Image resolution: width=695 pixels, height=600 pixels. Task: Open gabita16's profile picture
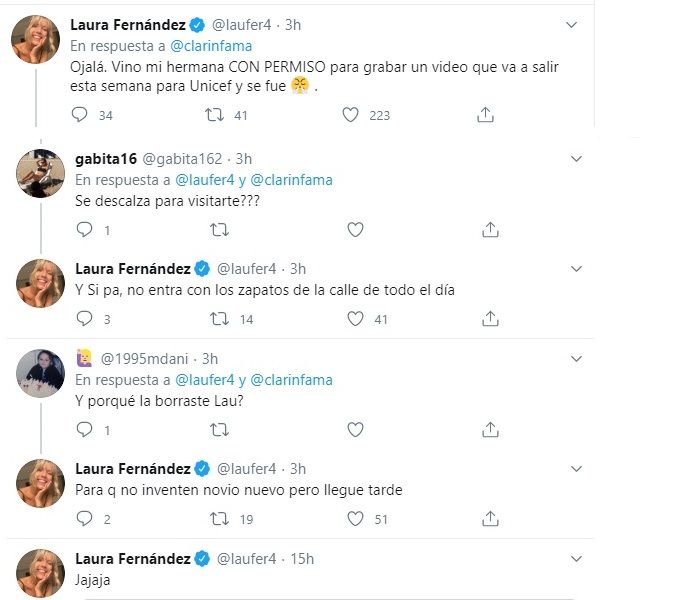coord(41,173)
